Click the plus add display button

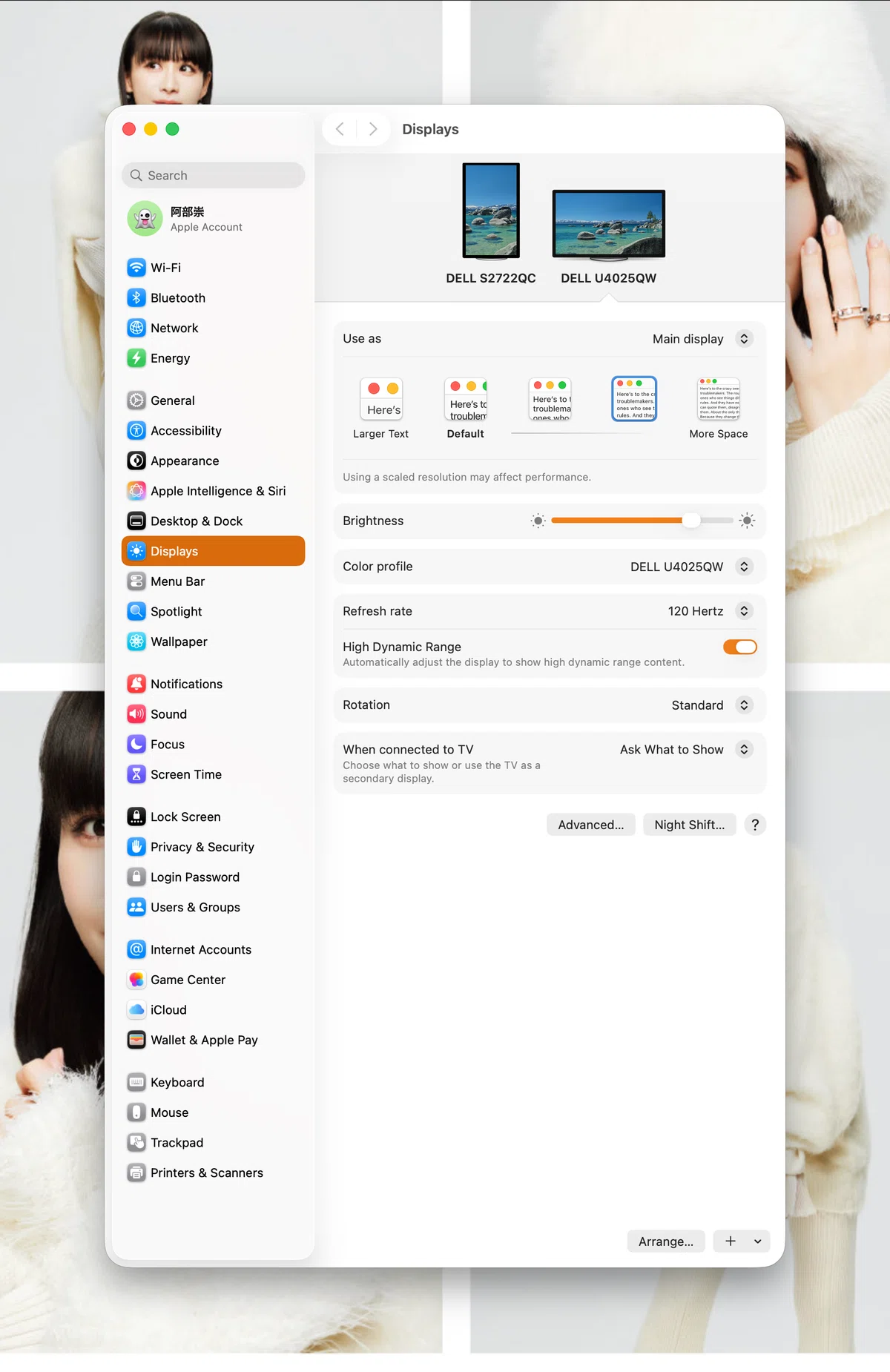coord(731,1241)
